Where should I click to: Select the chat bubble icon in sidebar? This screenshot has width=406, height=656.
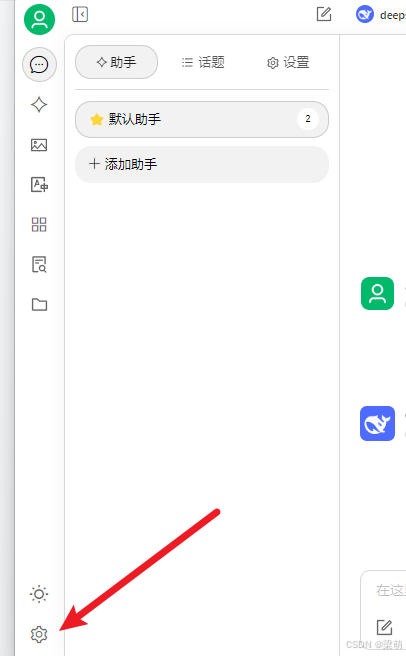39,64
